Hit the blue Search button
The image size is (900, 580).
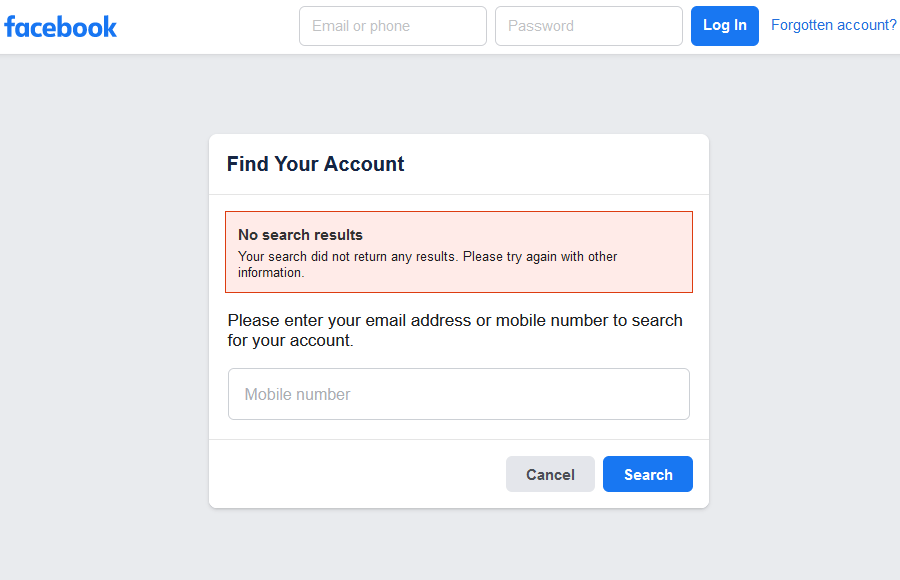click(x=647, y=474)
